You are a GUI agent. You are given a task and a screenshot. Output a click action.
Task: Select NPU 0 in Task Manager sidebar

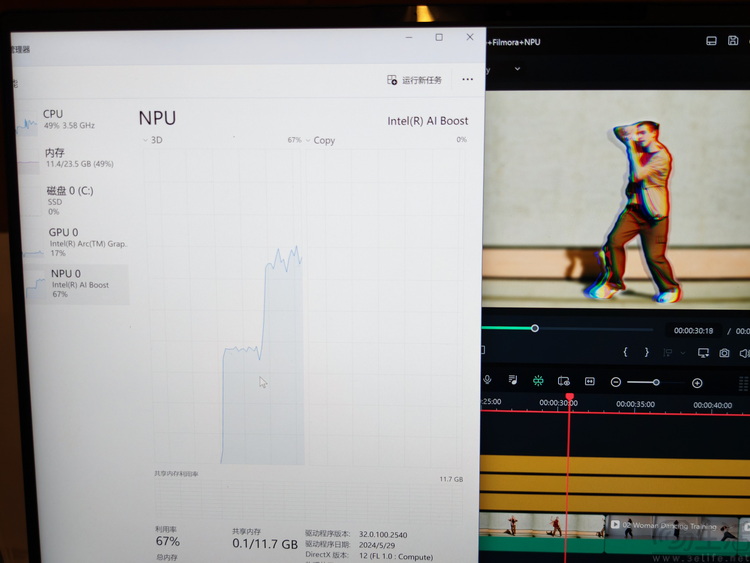click(x=77, y=284)
